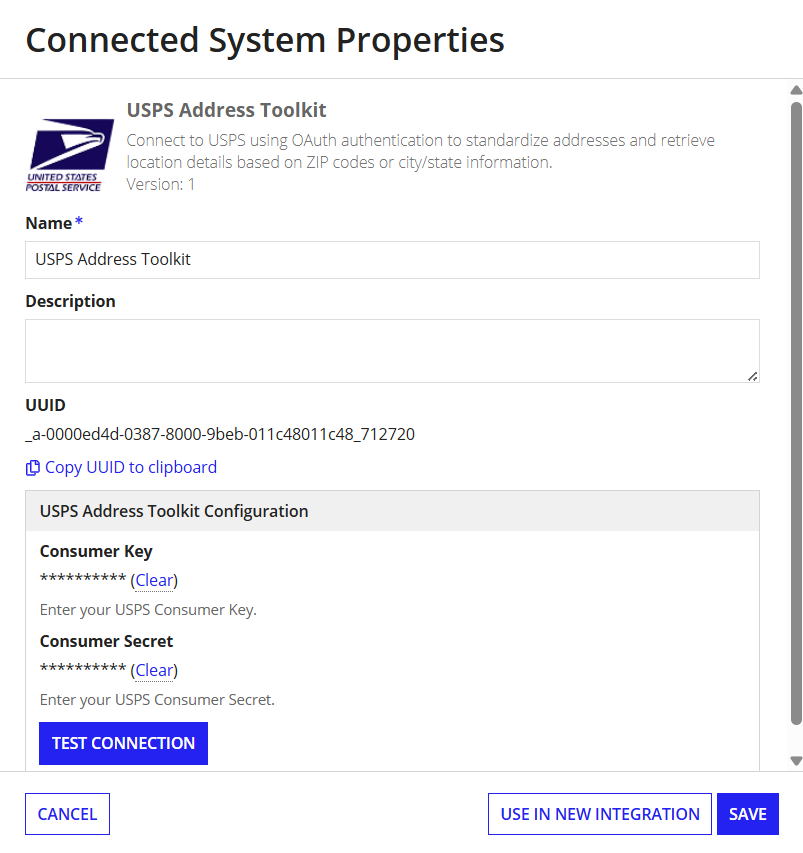Viewport: 803px width, 853px height.
Task: Click the scrollbar down arrow
Action: (796, 761)
